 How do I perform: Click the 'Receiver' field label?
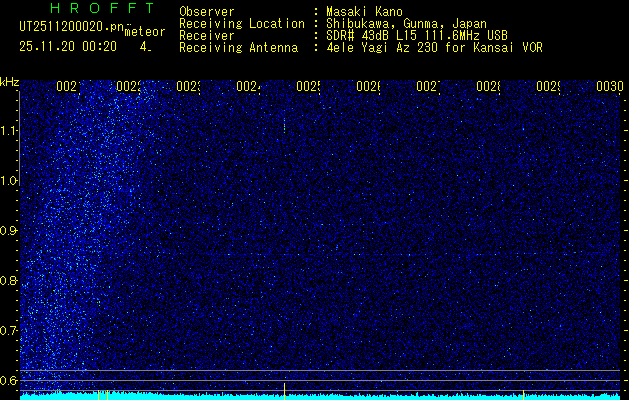pyautogui.click(x=207, y=36)
